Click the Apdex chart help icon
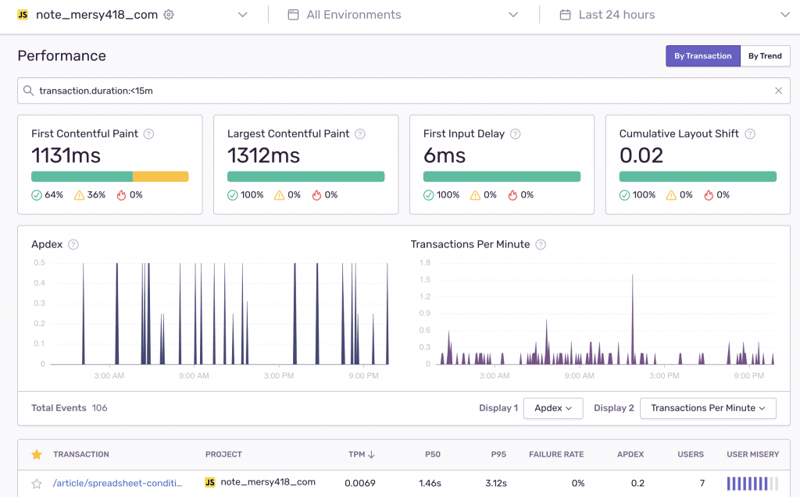 (73, 244)
